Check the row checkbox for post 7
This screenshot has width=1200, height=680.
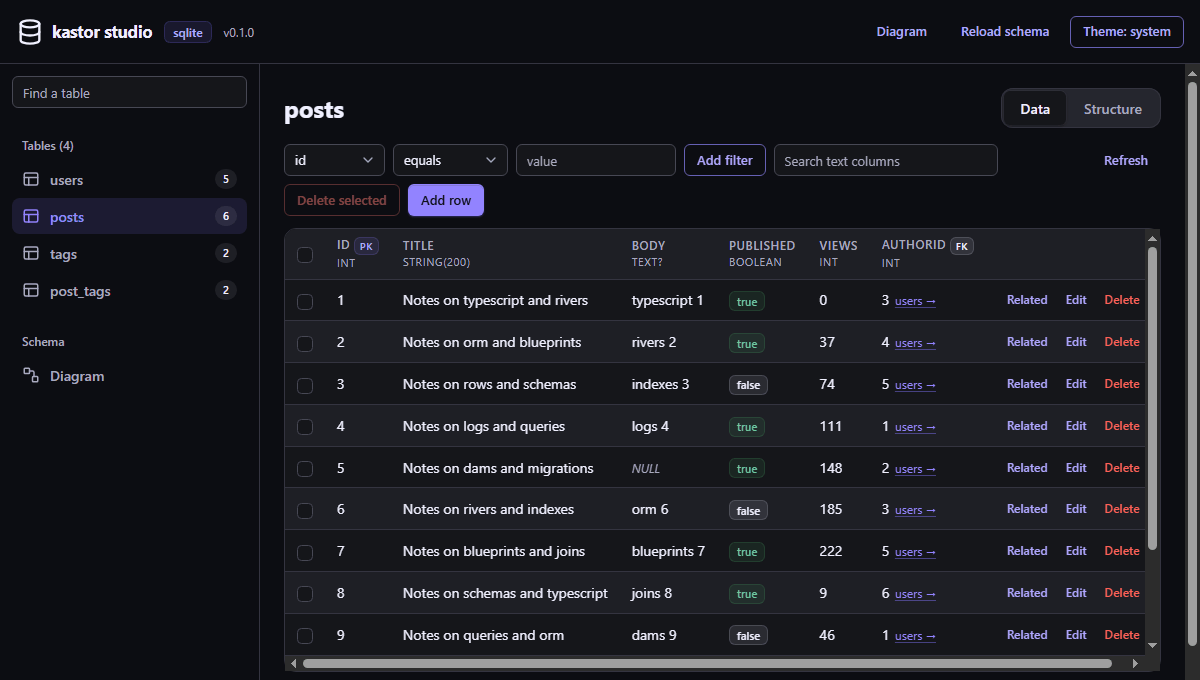click(x=305, y=552)
